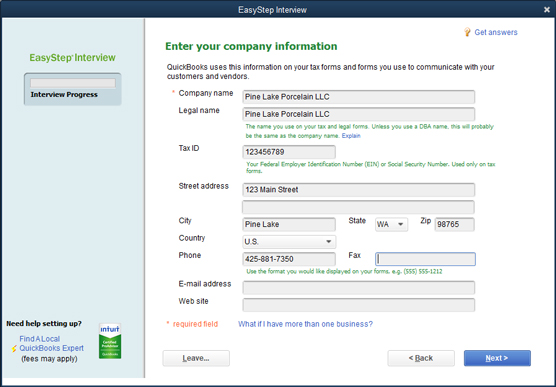The image size is (556, 387).
Task: Click the 'Need help setting up?' text
Action: [x=44, y=324]
